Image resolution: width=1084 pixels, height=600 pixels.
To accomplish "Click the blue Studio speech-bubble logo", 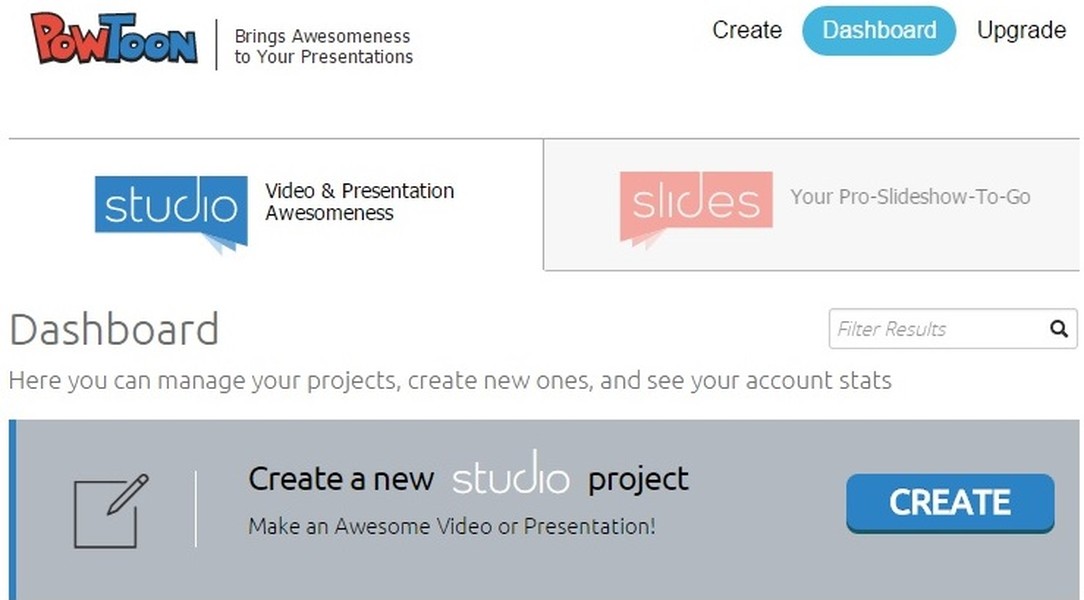I will (171, 208).
